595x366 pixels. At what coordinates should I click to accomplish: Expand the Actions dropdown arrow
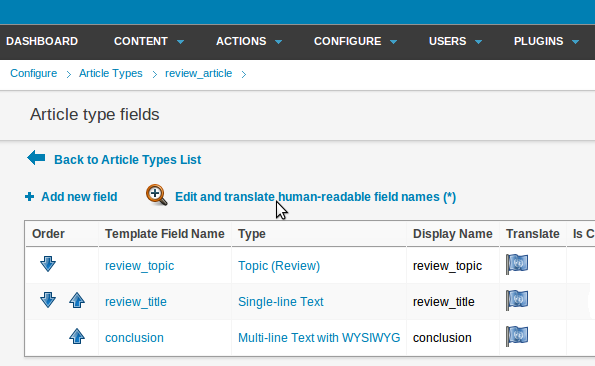pos(279,42)
